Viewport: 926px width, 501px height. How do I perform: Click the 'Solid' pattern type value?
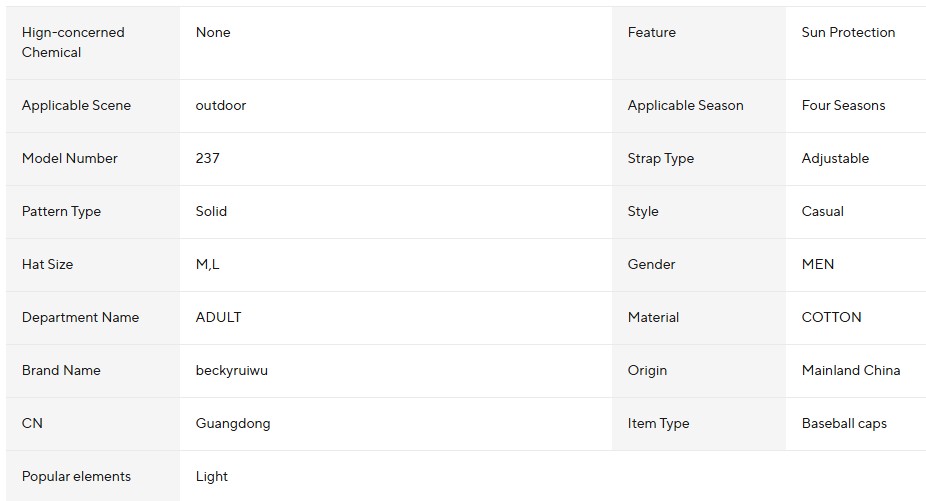211,212
